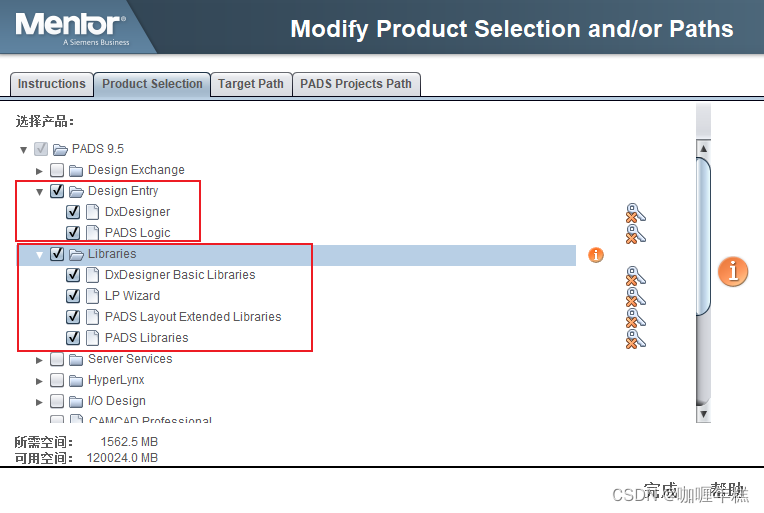This screenshot has height=513, width=764.
Task: Select the HyperLynx label
Action: pos(116,380)
